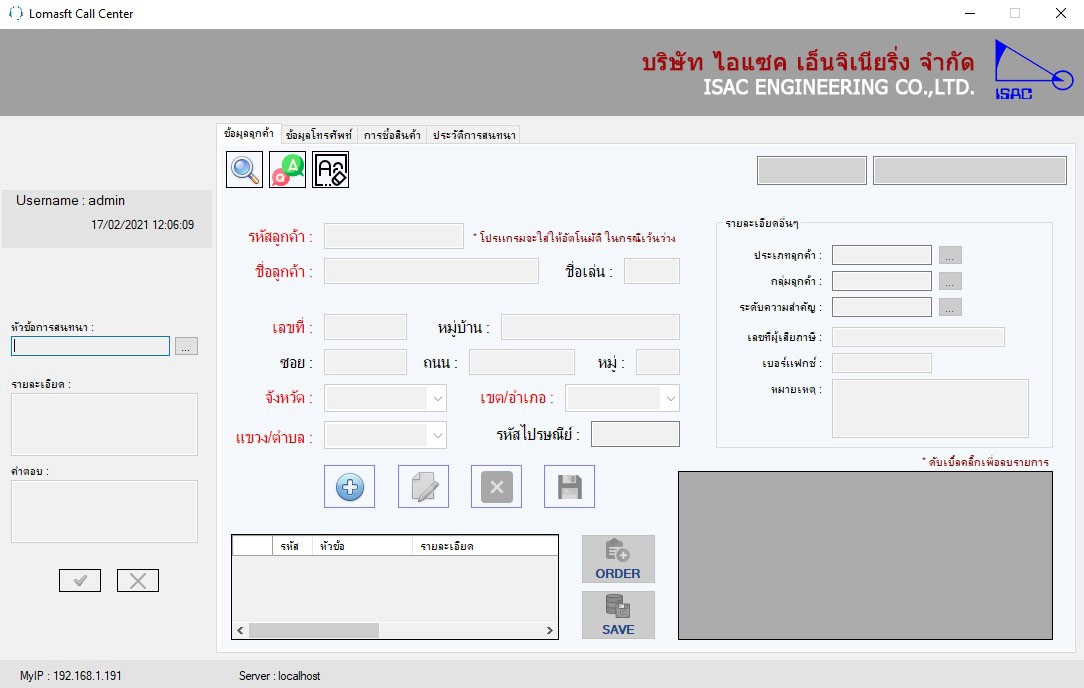Click the floppy disk save icon
The image size is (1084, 688).
point(569,487)
